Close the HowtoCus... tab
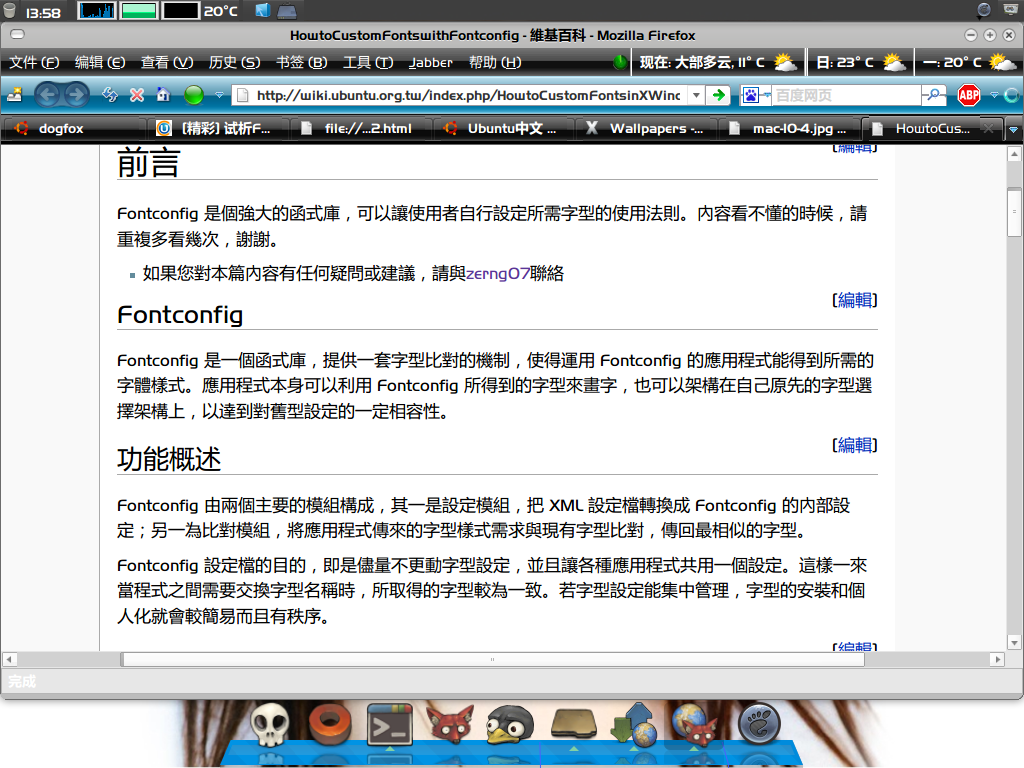 989,129
